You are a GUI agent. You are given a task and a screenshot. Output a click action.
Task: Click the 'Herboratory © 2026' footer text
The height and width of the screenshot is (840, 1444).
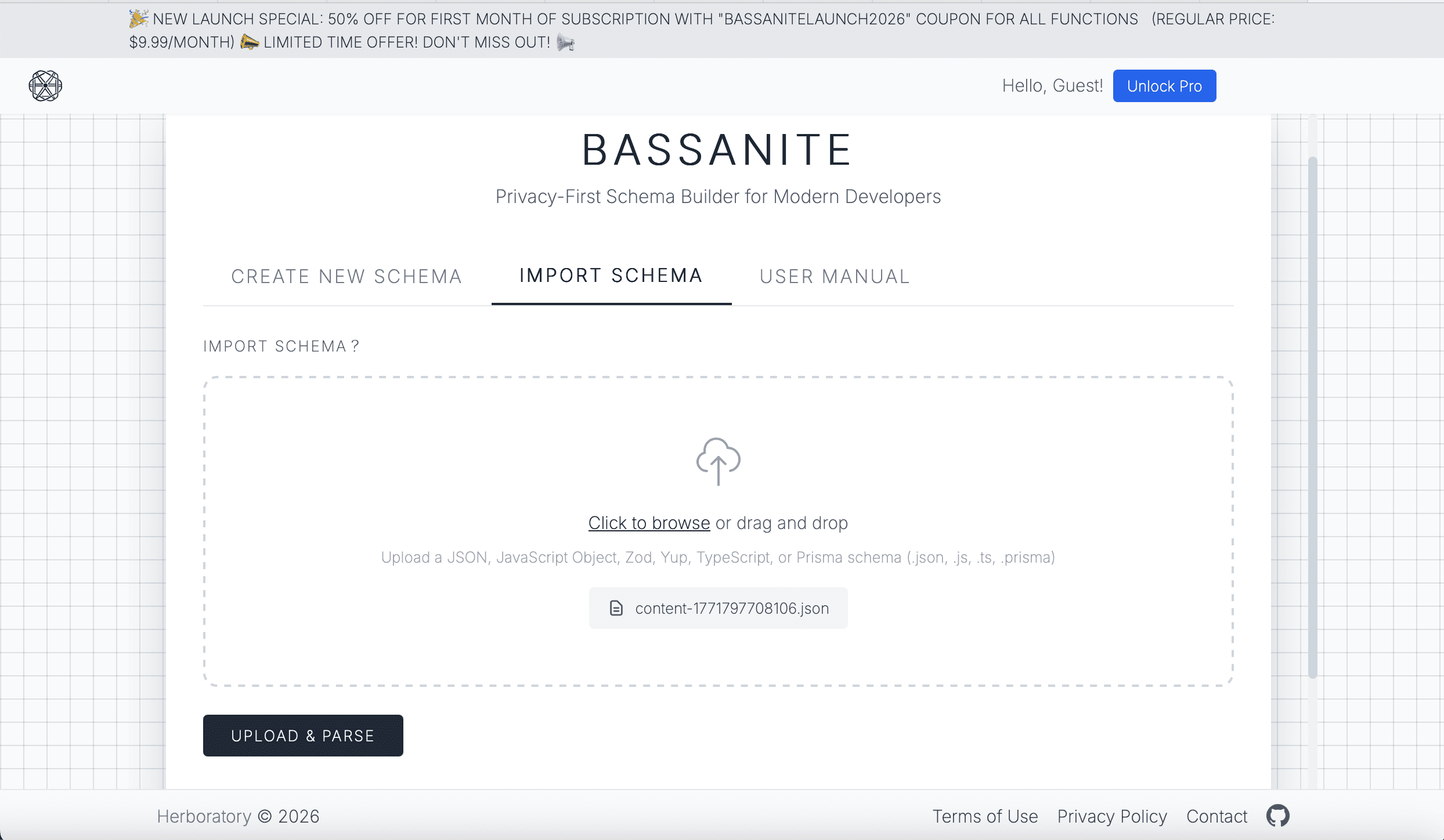[238, 816]
